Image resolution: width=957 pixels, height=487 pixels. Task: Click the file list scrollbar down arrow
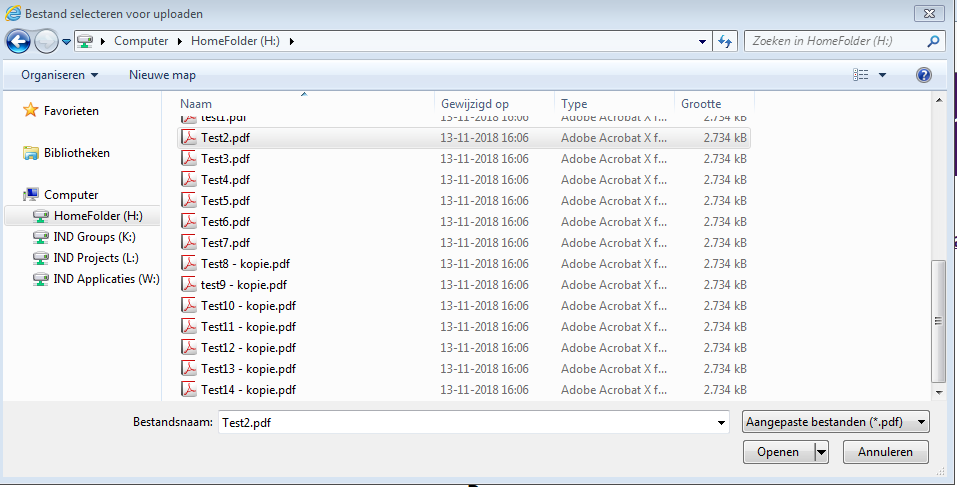click(x=939, y=391)
